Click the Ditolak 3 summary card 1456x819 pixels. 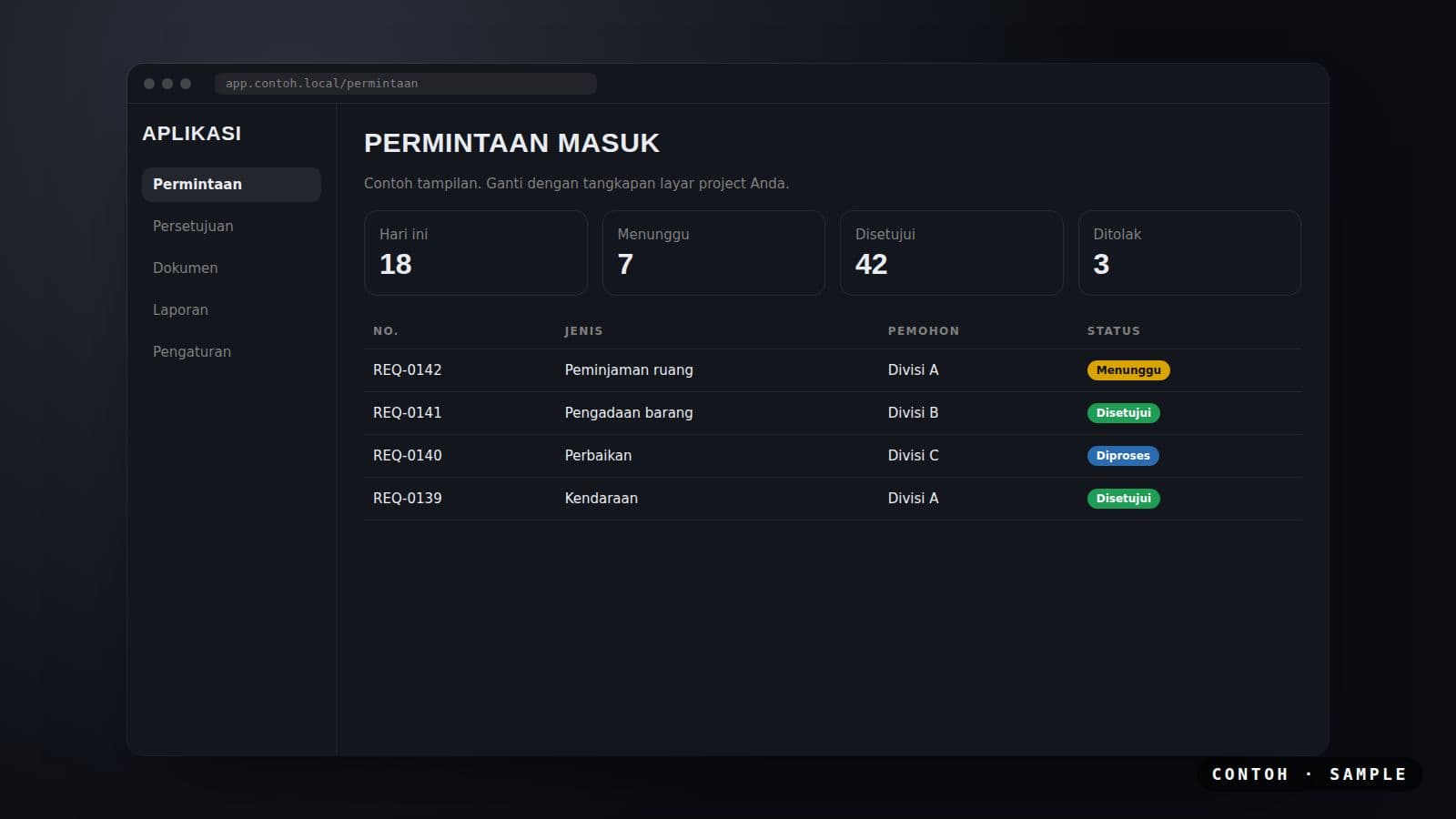pyautogui.click(x=1189, y=253)
